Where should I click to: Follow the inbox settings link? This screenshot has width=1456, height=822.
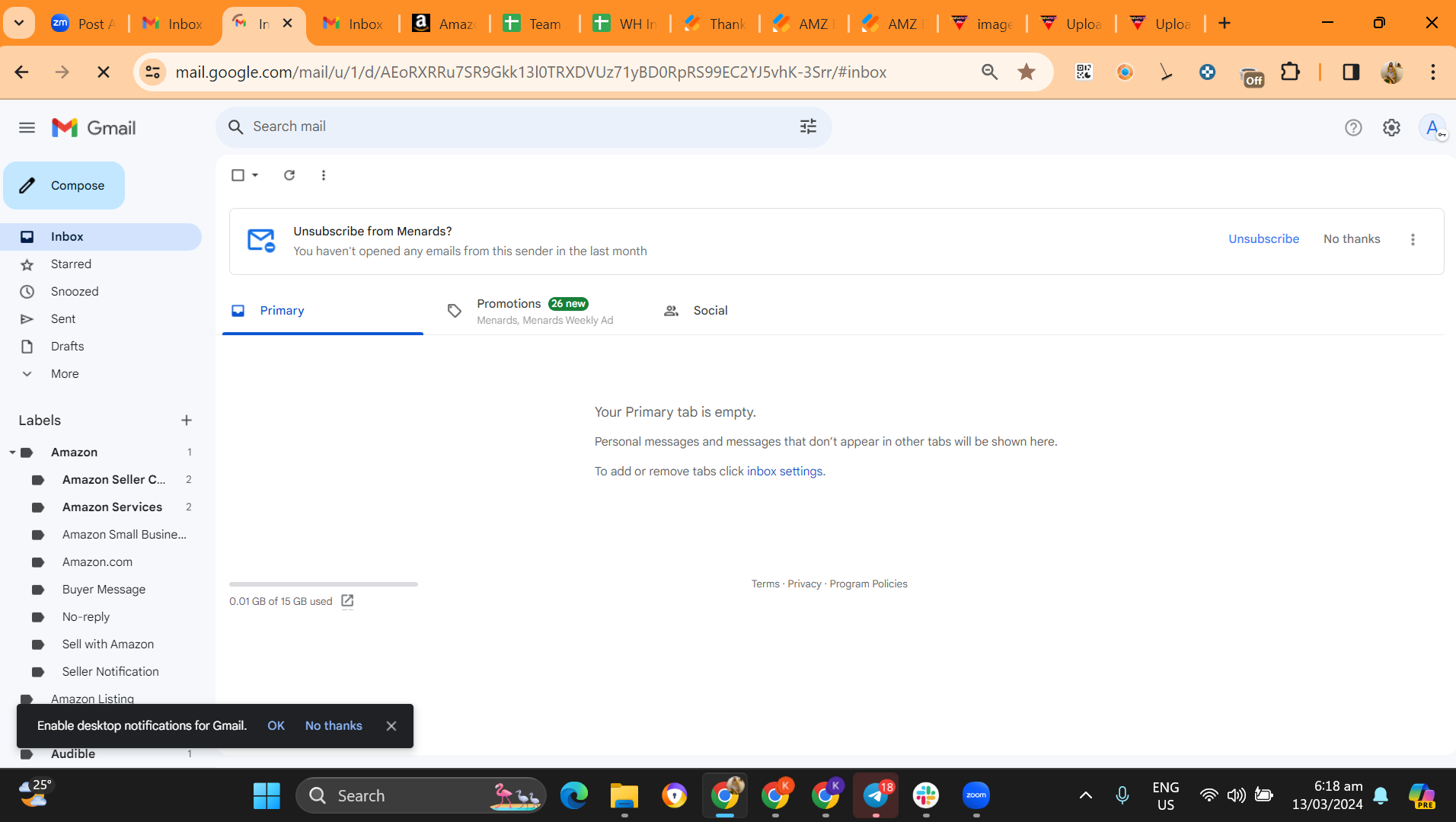tap(784, 472)
